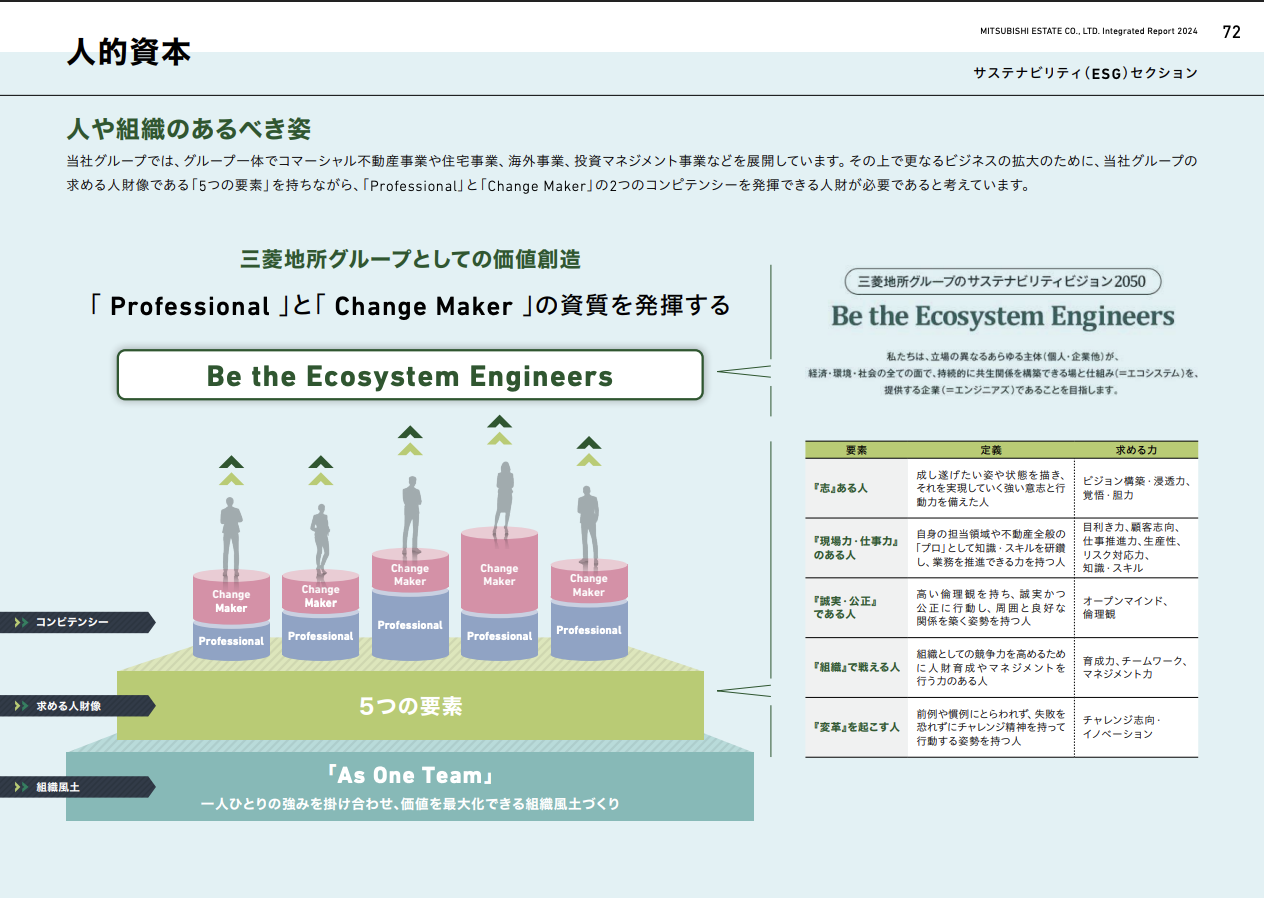Click the 『組織』で戦える人 row label
This screenshot has width=1264, height=898.
click(856, 667)
